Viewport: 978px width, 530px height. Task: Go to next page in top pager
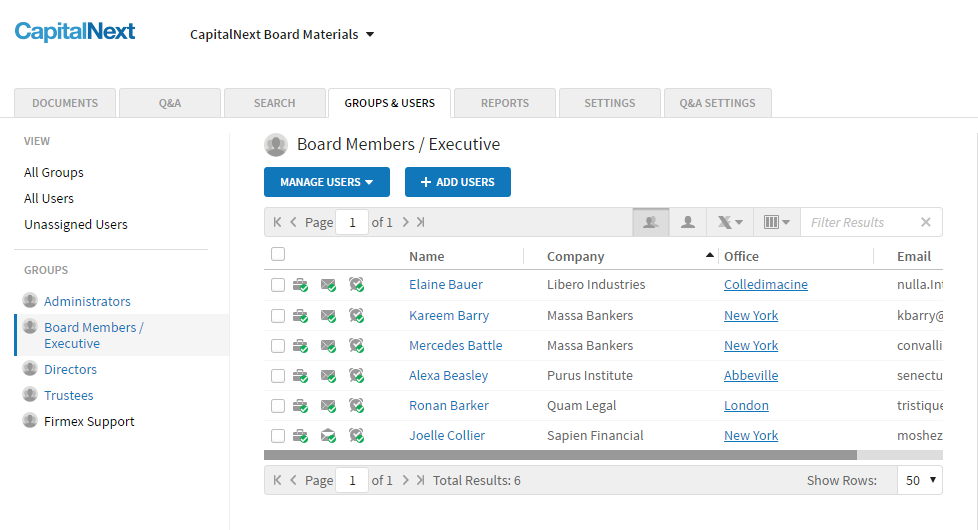coord(405,222)
